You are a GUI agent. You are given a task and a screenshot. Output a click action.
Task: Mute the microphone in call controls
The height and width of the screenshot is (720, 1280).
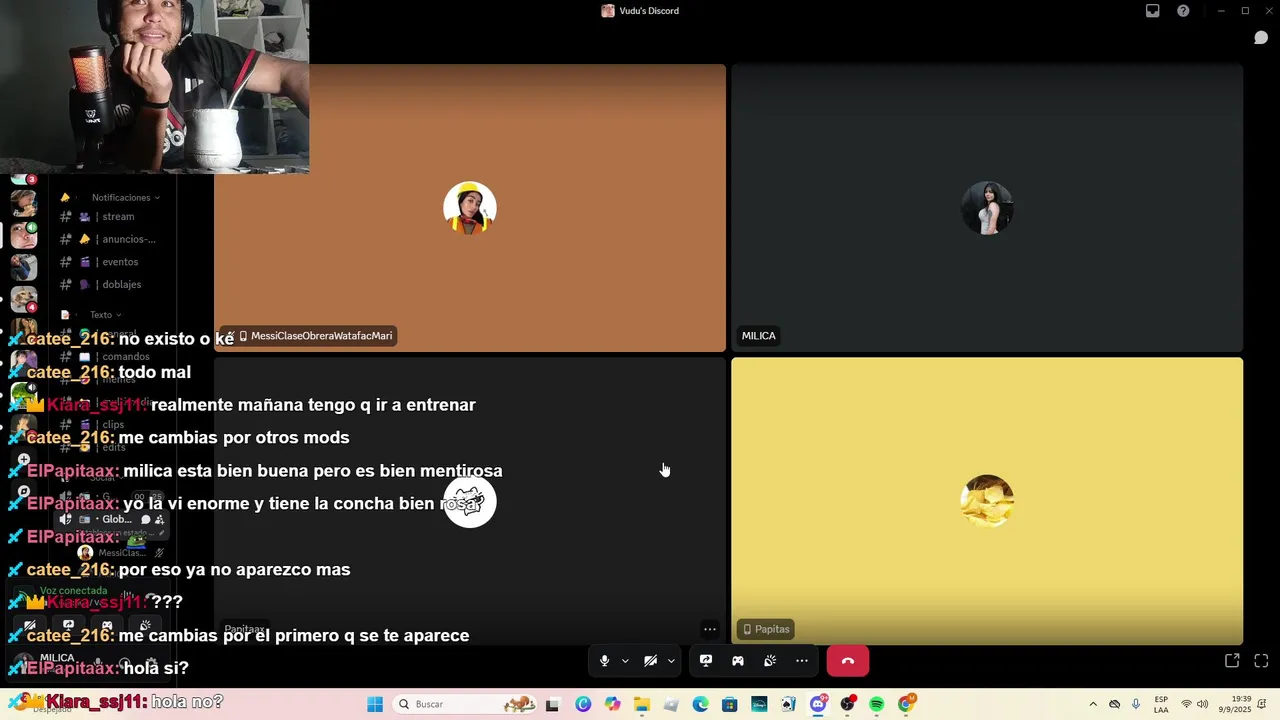tap(604, 661)
